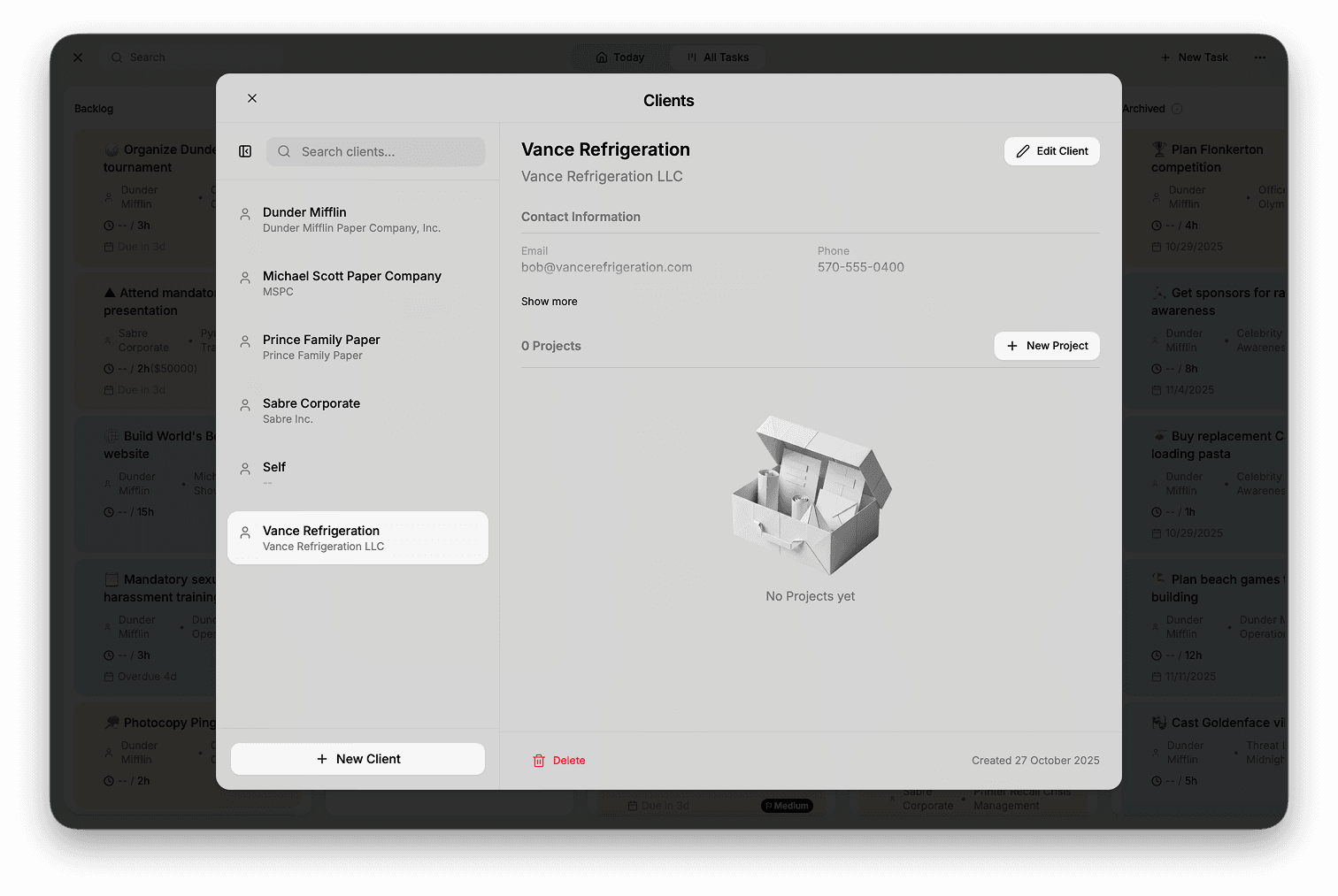
Task: Switch to the Today view
Action: pos(620,57)
